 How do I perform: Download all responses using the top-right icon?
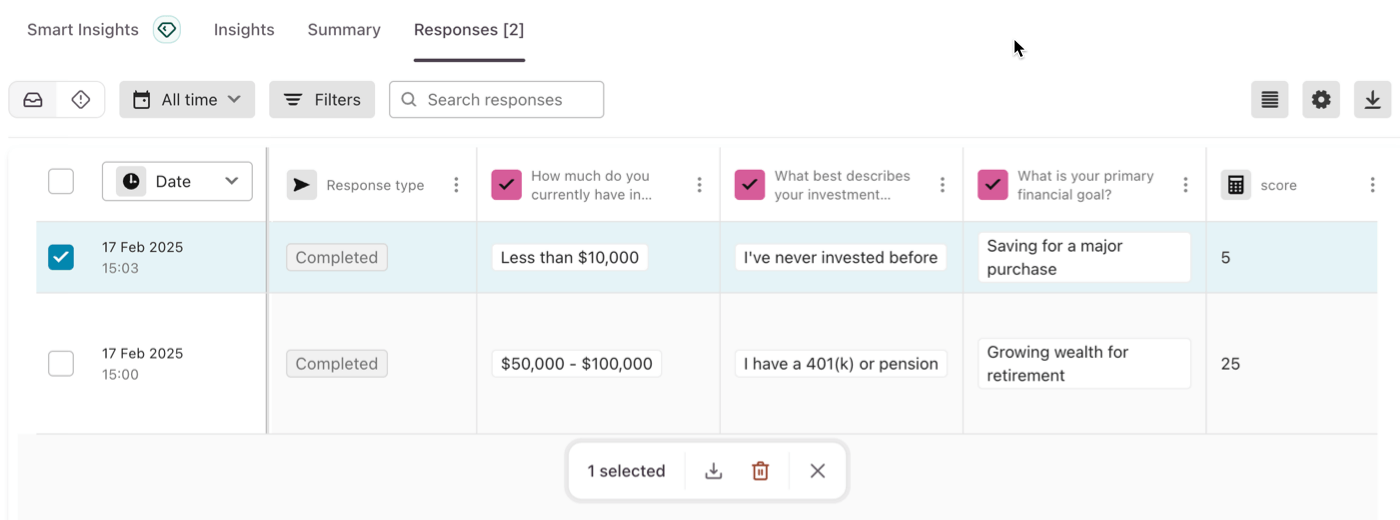tap(1373, 100)
